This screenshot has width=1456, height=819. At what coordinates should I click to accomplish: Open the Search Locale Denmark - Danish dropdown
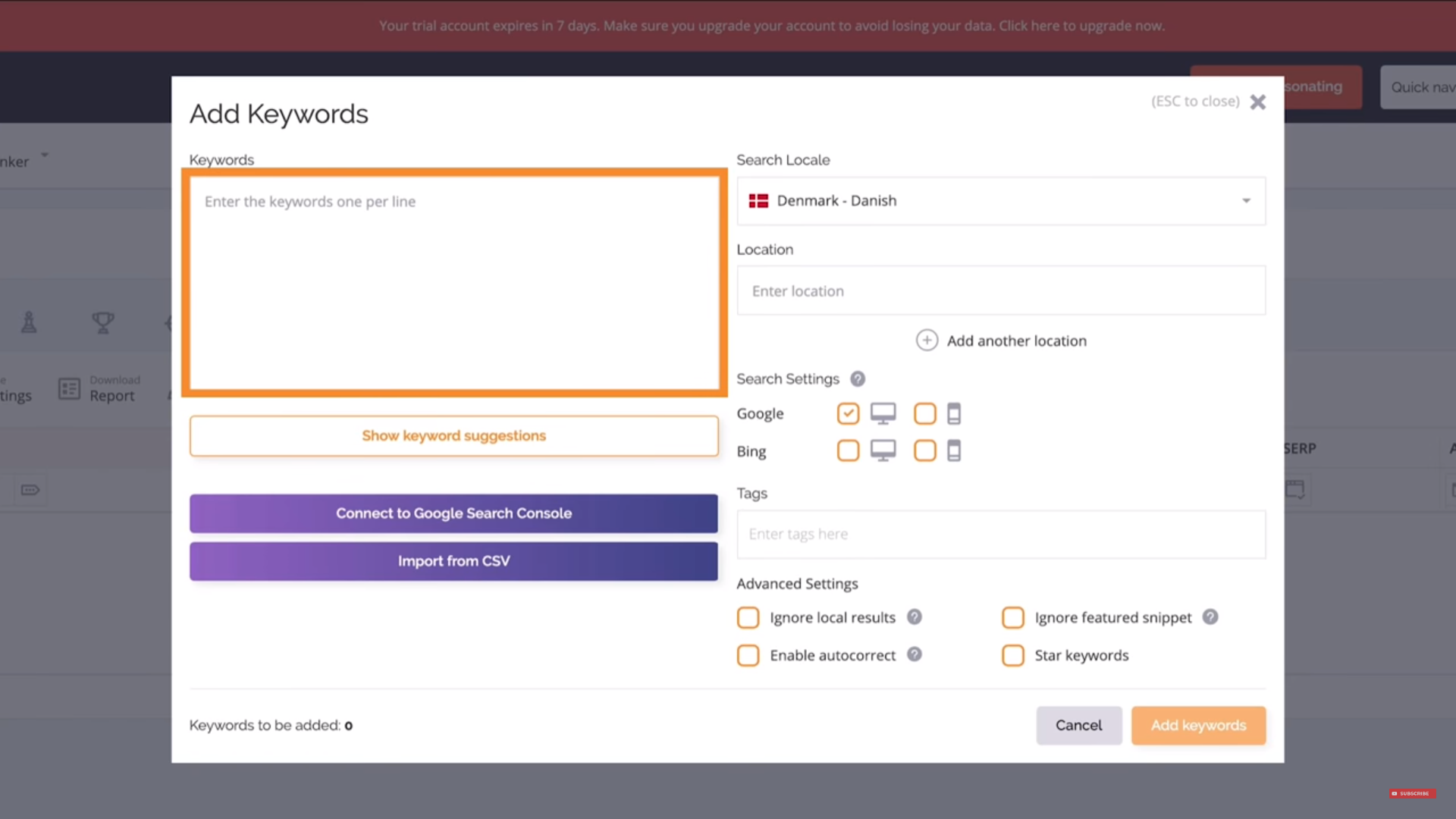(1000, 201)
